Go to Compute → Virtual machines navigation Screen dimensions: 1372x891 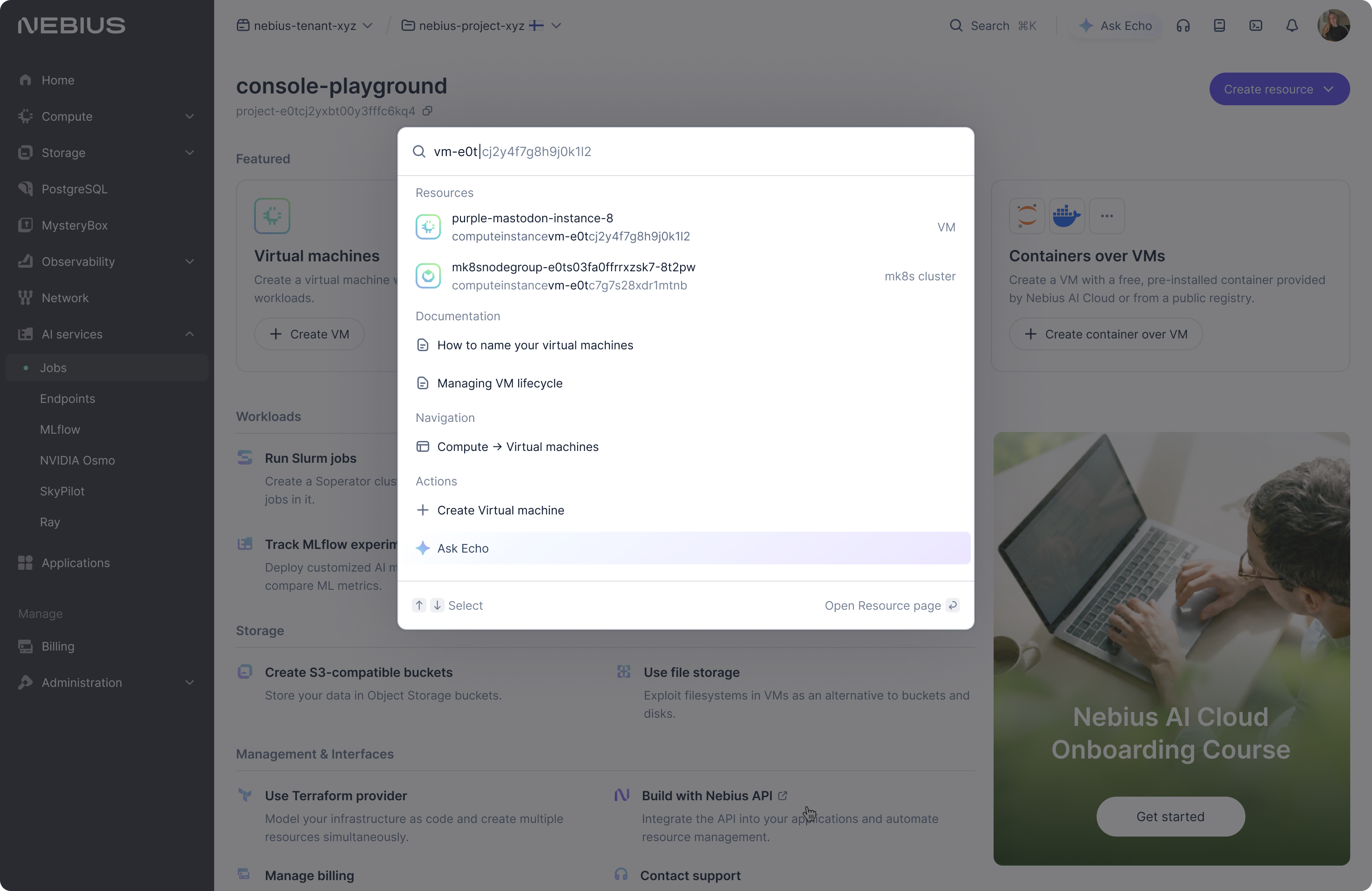click(686, 447)
